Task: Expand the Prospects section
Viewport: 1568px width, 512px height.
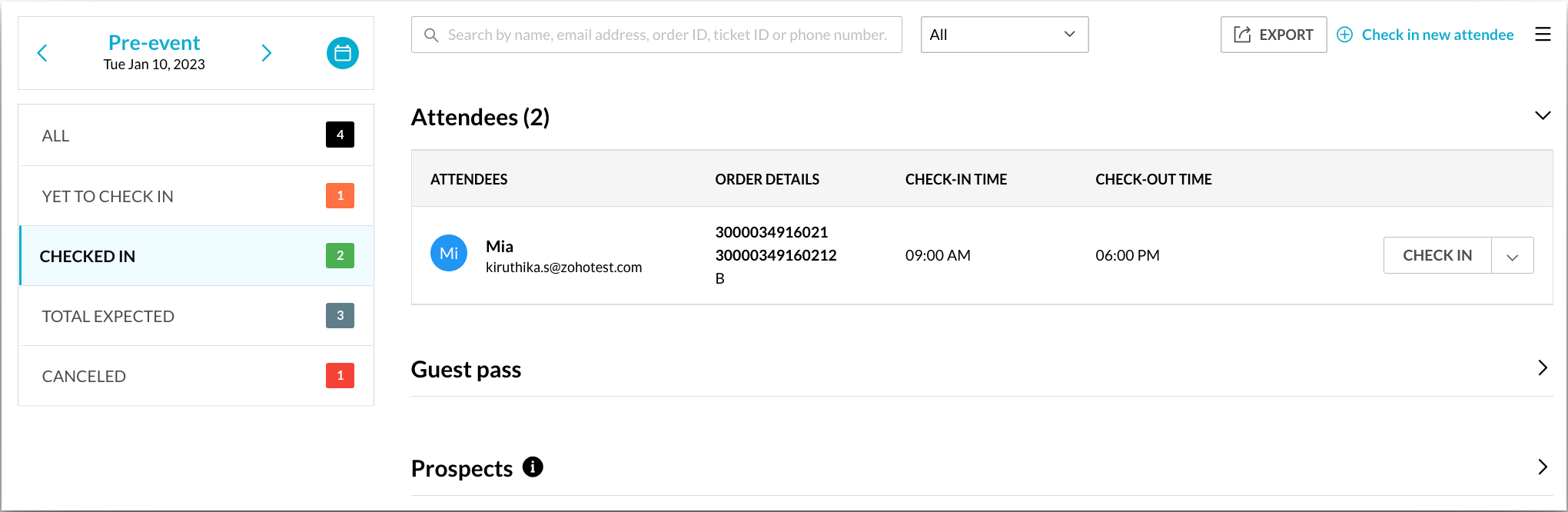Action: pyautogui.click(x=1542, y=467)
